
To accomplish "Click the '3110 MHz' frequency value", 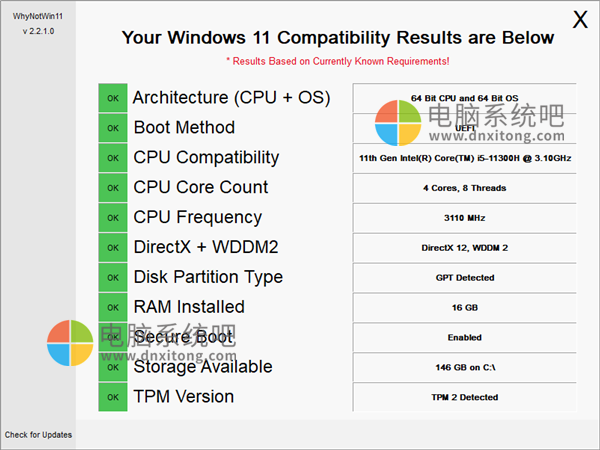I will [x=464, y=218].
